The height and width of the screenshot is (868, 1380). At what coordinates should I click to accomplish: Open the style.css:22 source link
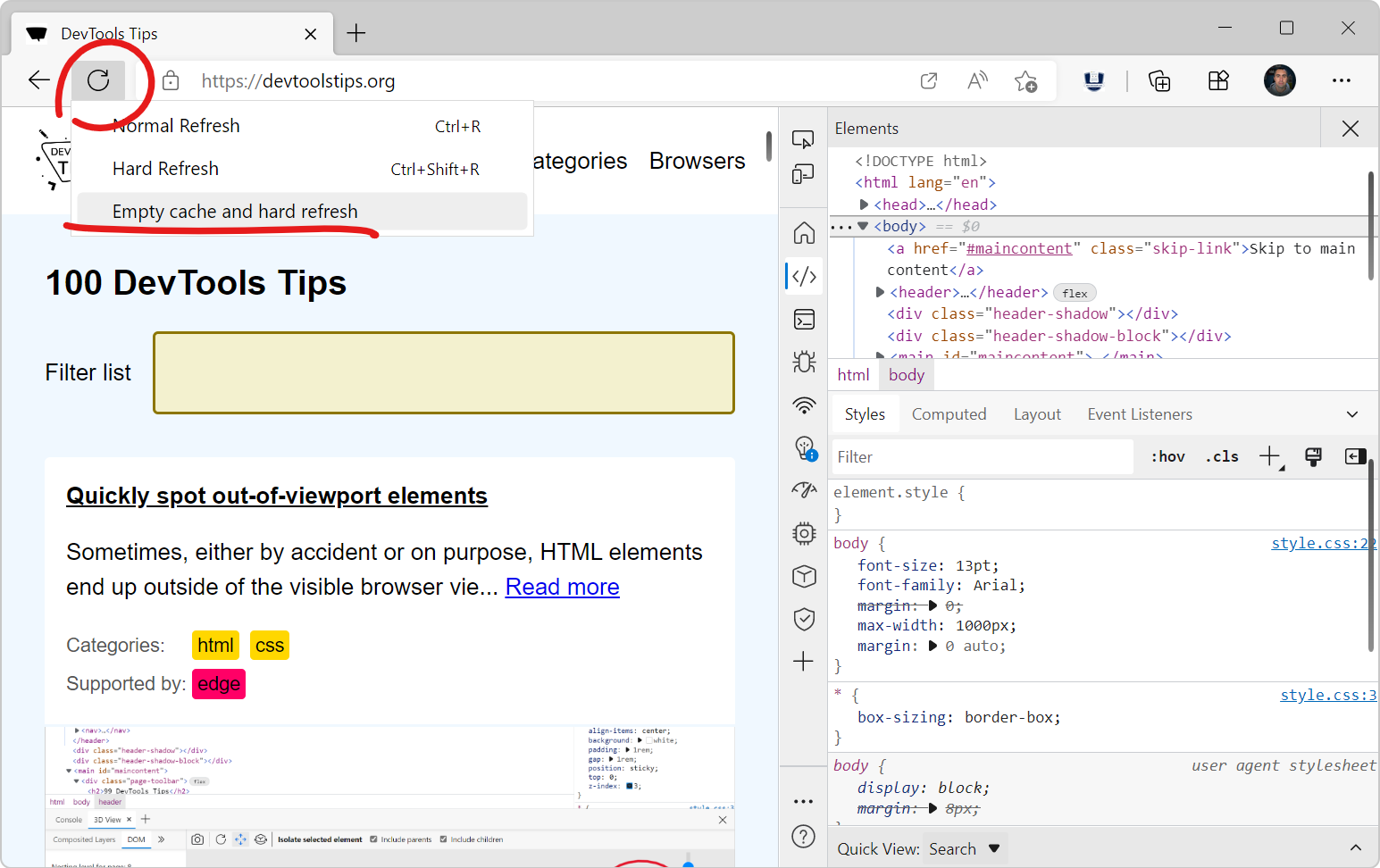point(1323,543)
